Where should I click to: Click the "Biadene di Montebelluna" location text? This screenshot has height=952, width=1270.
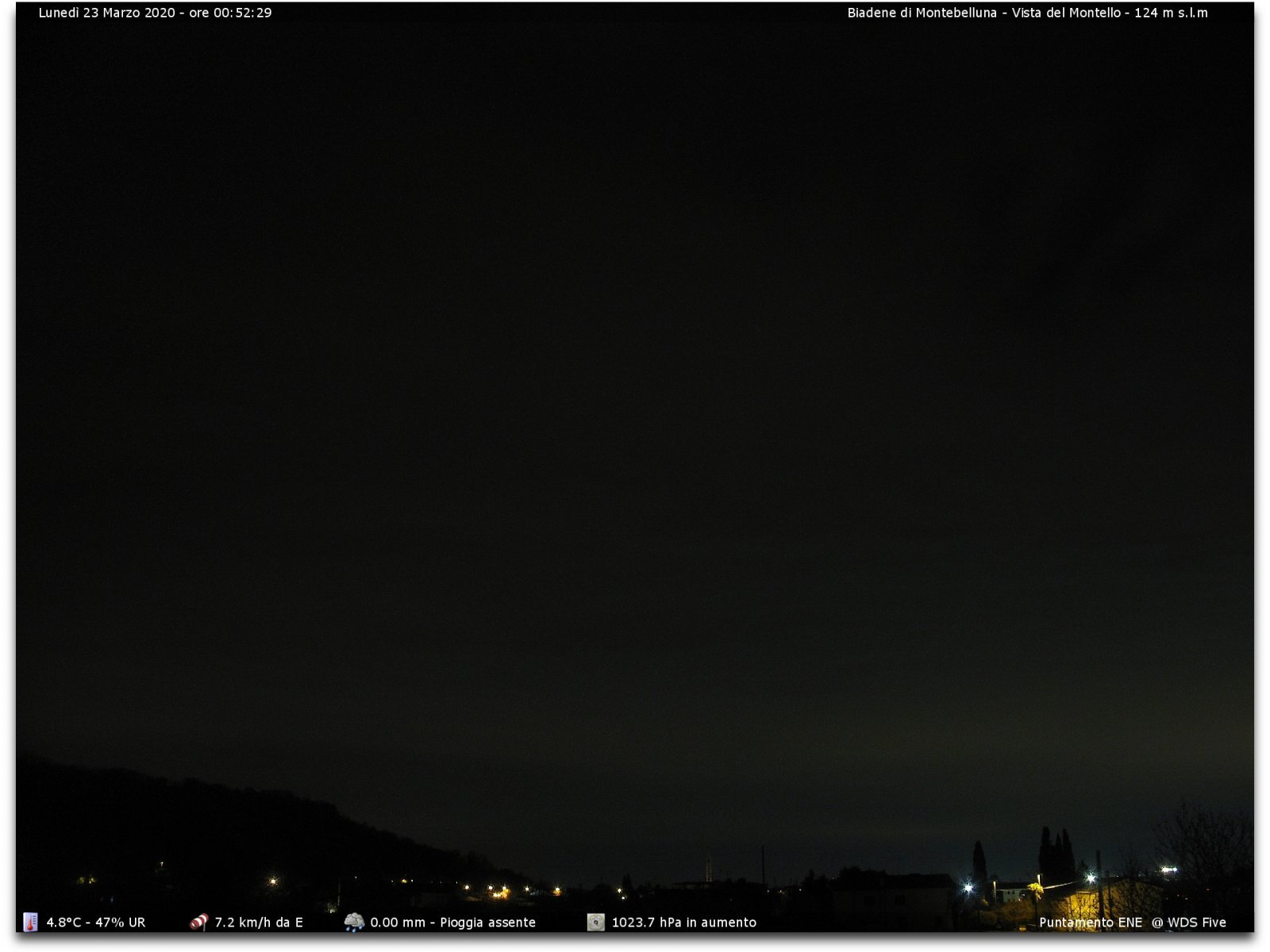pos(922,13)
